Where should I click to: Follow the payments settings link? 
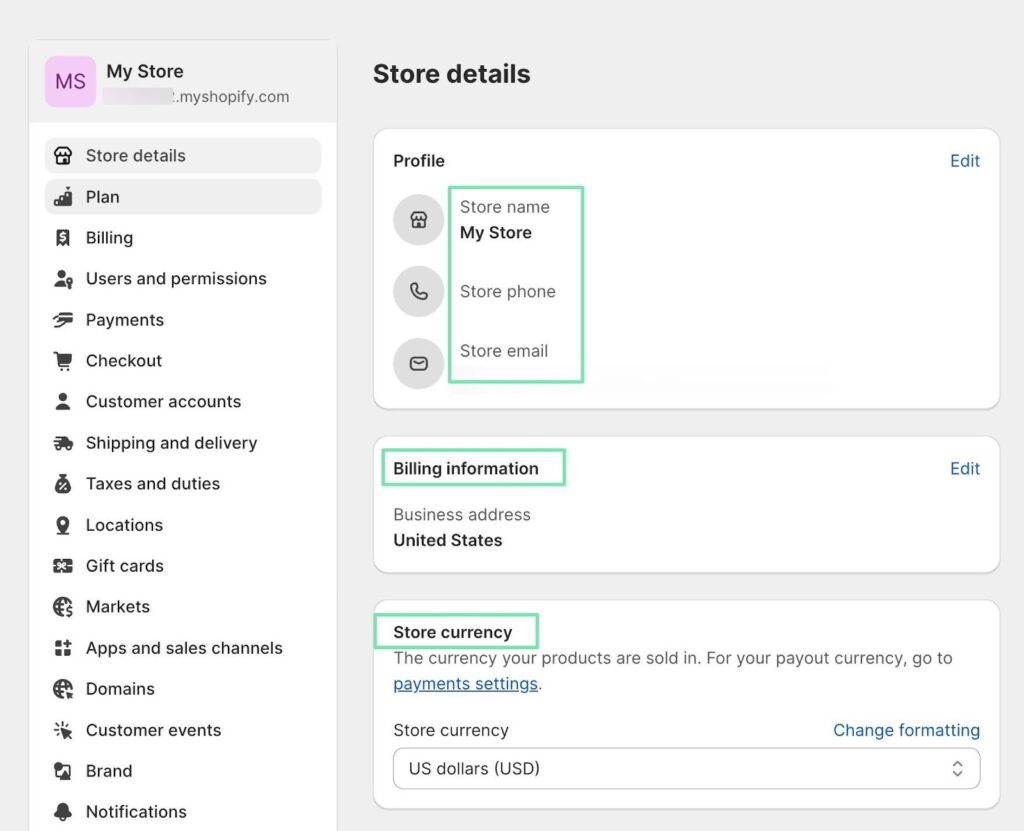coord(465,684)
